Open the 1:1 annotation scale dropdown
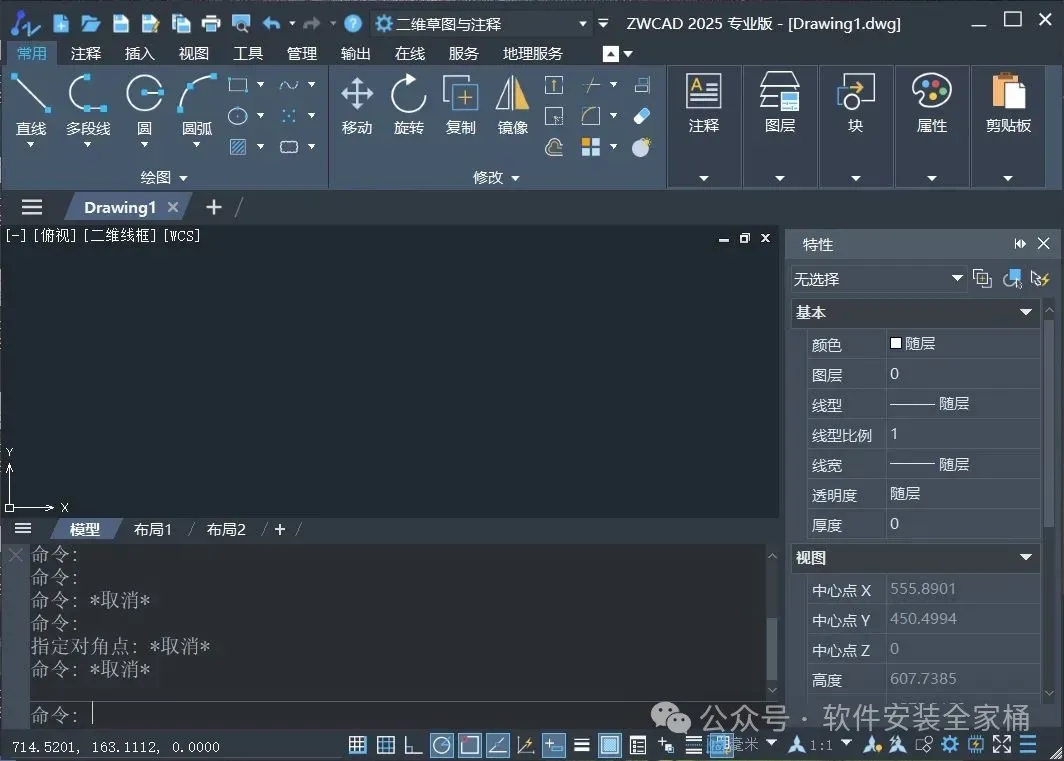The height and width of the screenshot is (761, 1064). point(846,743)
